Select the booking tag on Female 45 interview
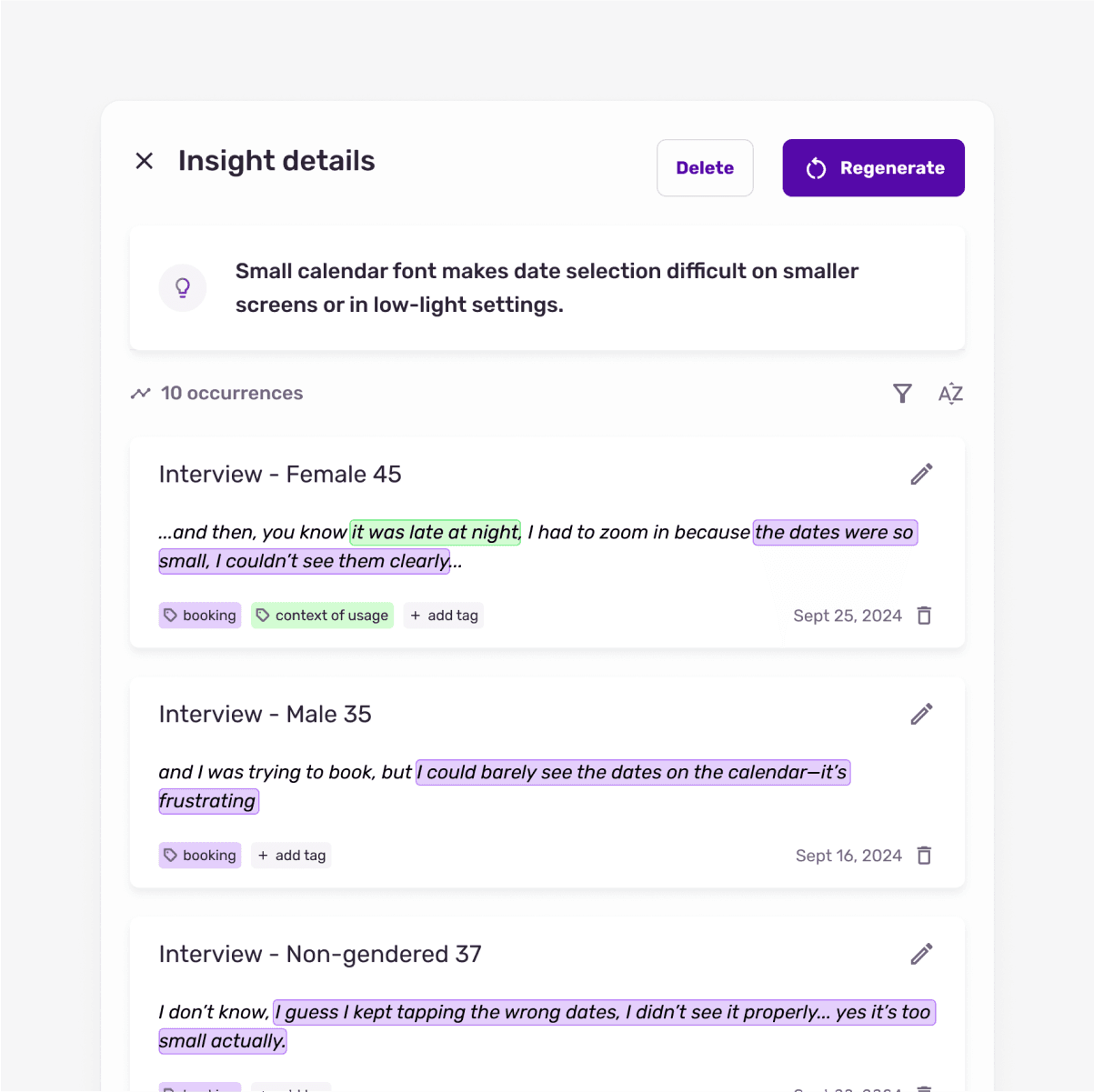 click(199, 615)
